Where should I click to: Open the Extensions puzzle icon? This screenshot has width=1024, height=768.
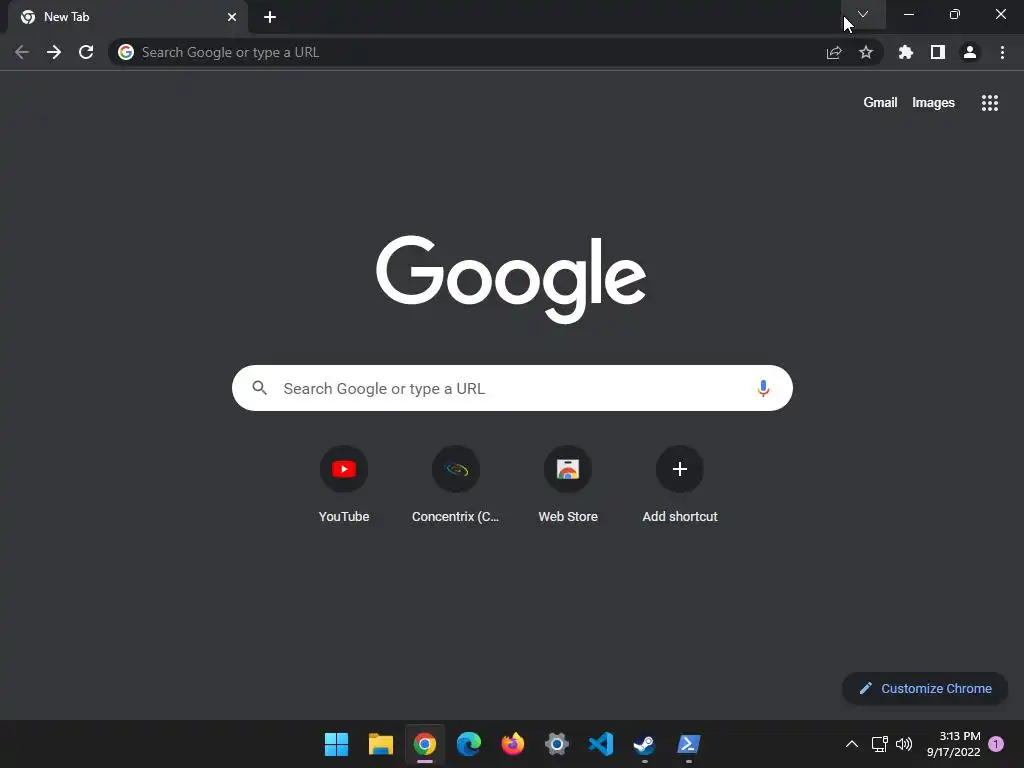click(x=906, y=52)
